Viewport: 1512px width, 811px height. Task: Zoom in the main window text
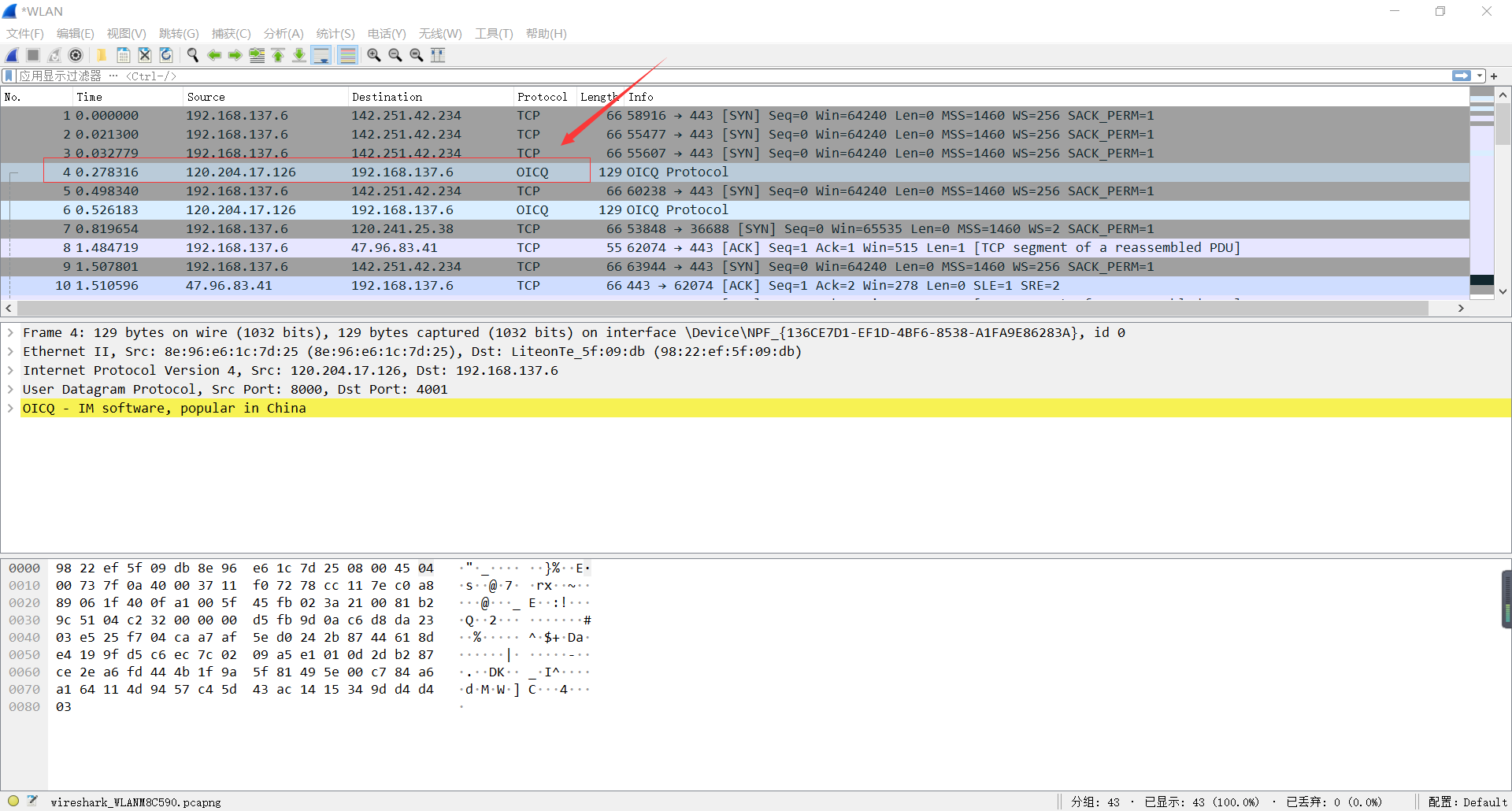pos(374,55)
